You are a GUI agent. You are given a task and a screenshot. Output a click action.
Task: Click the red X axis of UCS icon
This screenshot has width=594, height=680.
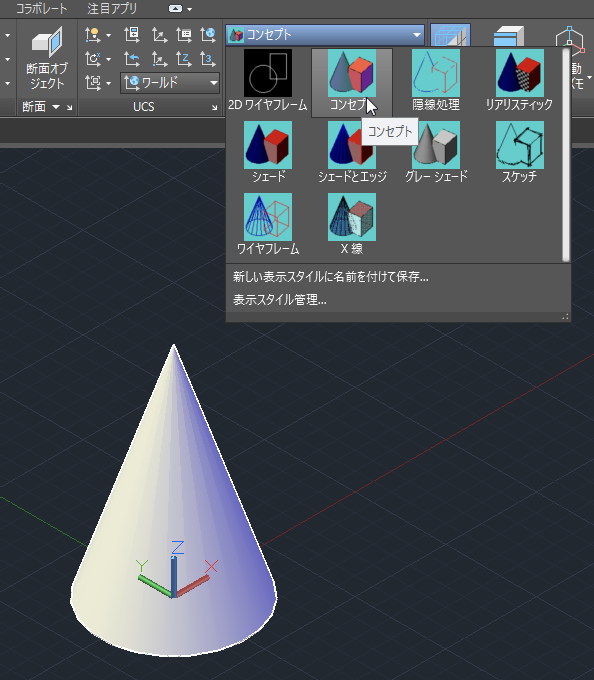click(193, 586)
